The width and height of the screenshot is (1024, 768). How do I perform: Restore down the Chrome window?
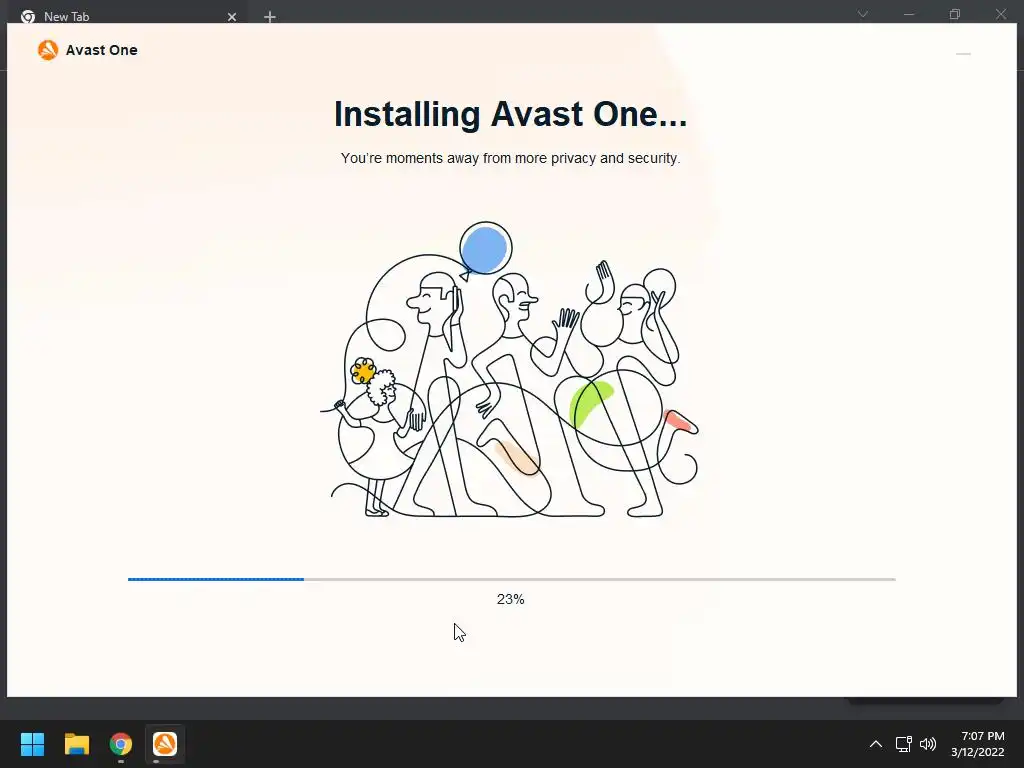click(955, 14)
